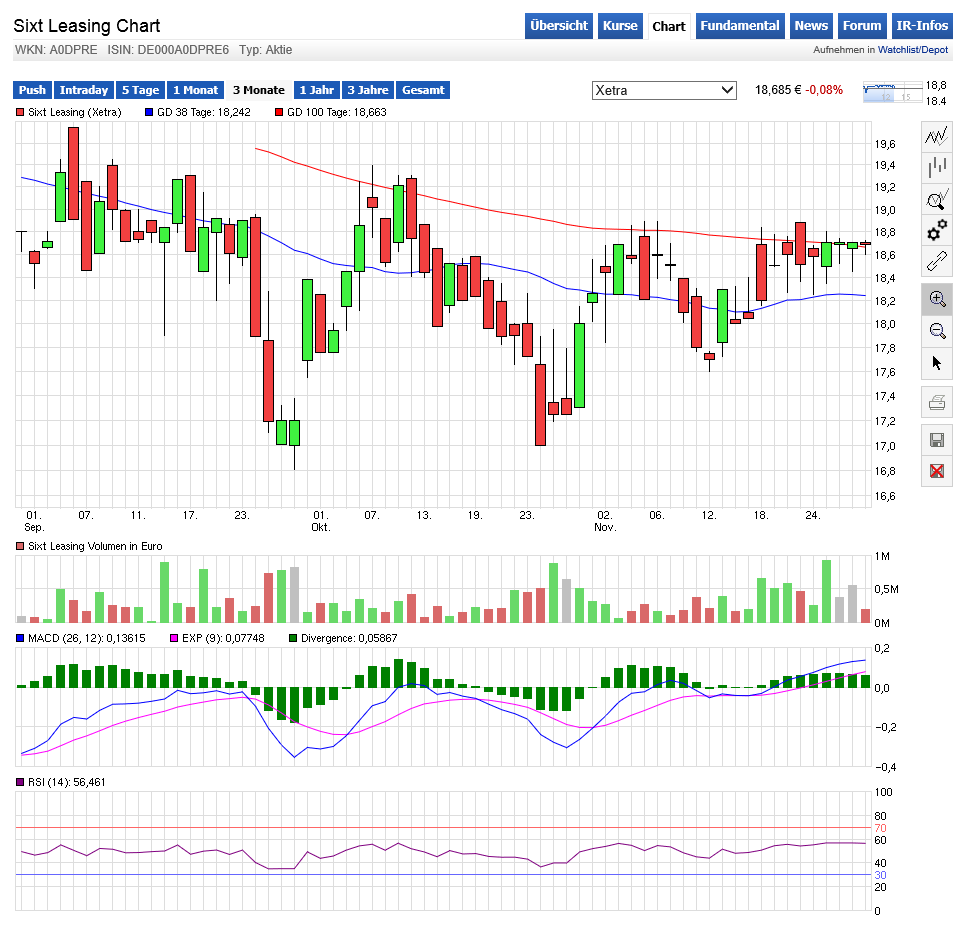Click the Watchlist/Depot link
963x930 pixels.
[913, 50]
